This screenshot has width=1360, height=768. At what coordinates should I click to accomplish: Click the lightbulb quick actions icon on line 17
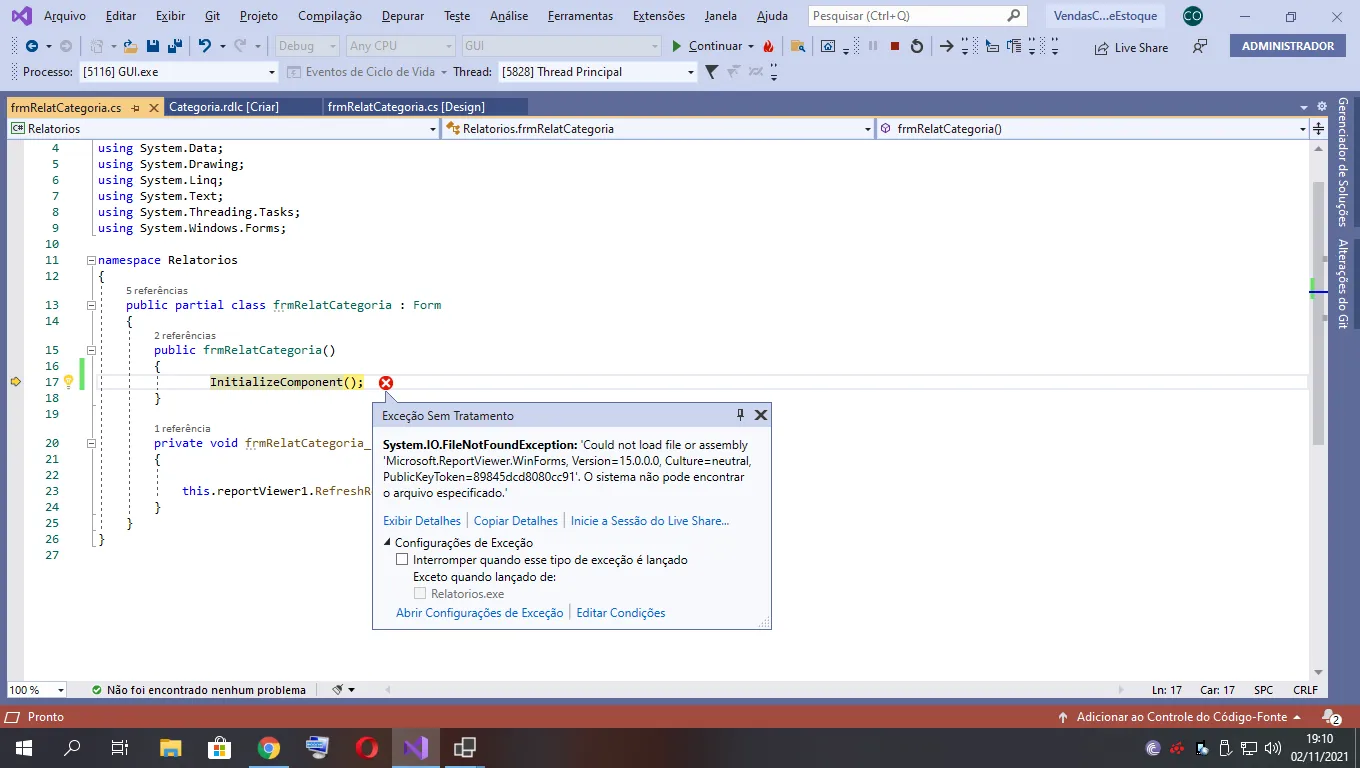pyautogui.click(x=69, y=382)
